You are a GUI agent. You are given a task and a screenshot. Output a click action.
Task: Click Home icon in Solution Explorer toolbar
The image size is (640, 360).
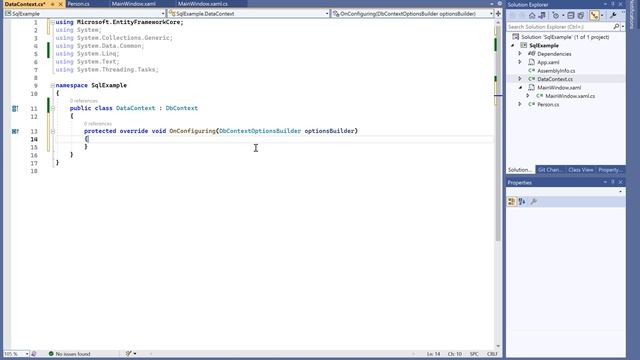[x=532, y=16]
